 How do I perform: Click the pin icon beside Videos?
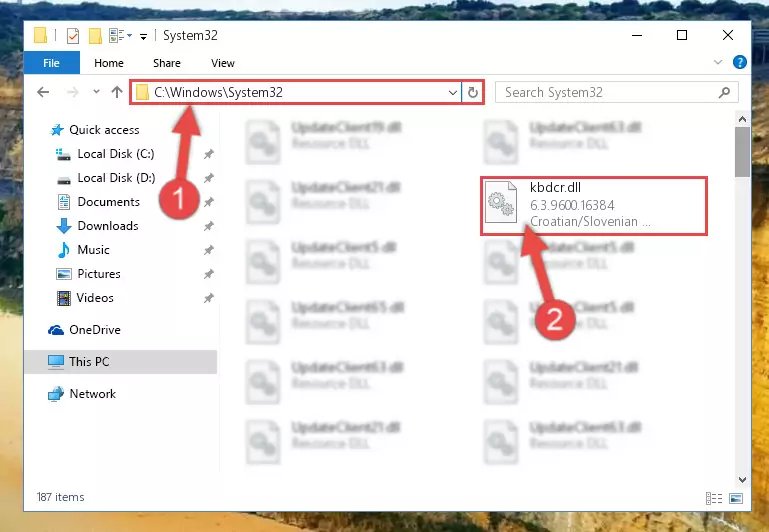(208, 298)
